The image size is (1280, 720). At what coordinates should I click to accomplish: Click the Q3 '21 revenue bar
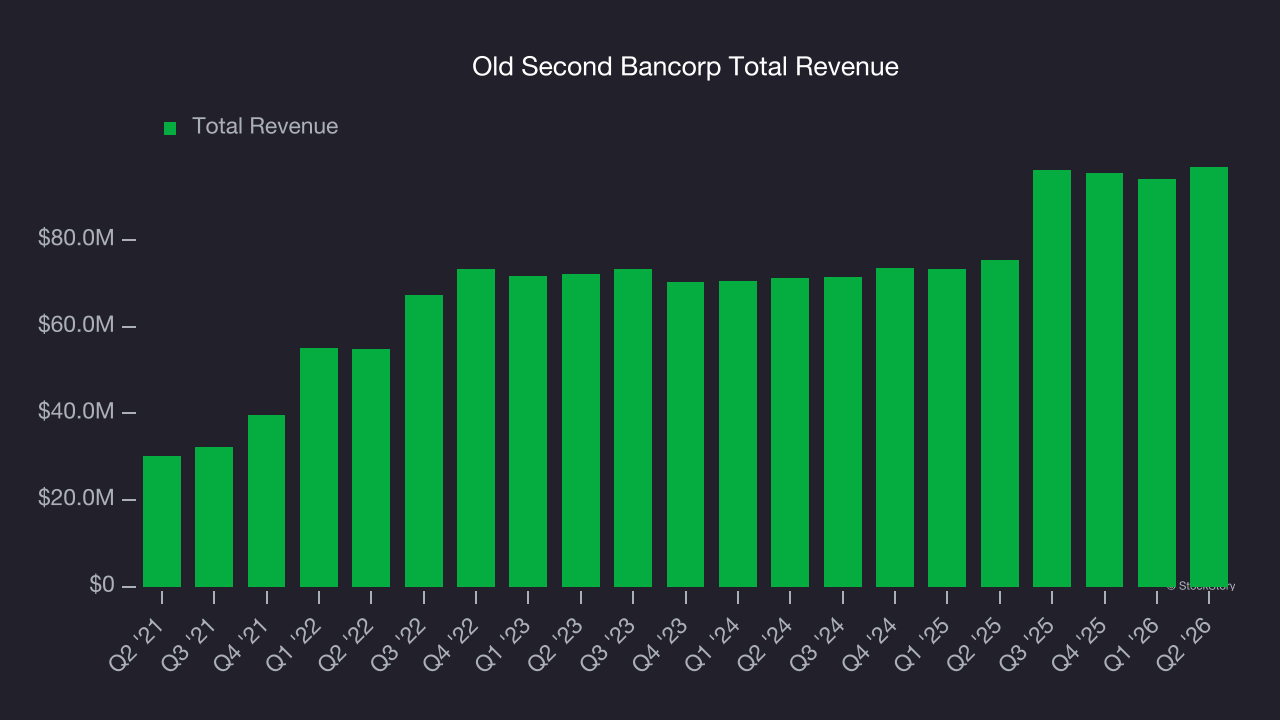click(x=214, y=517)
